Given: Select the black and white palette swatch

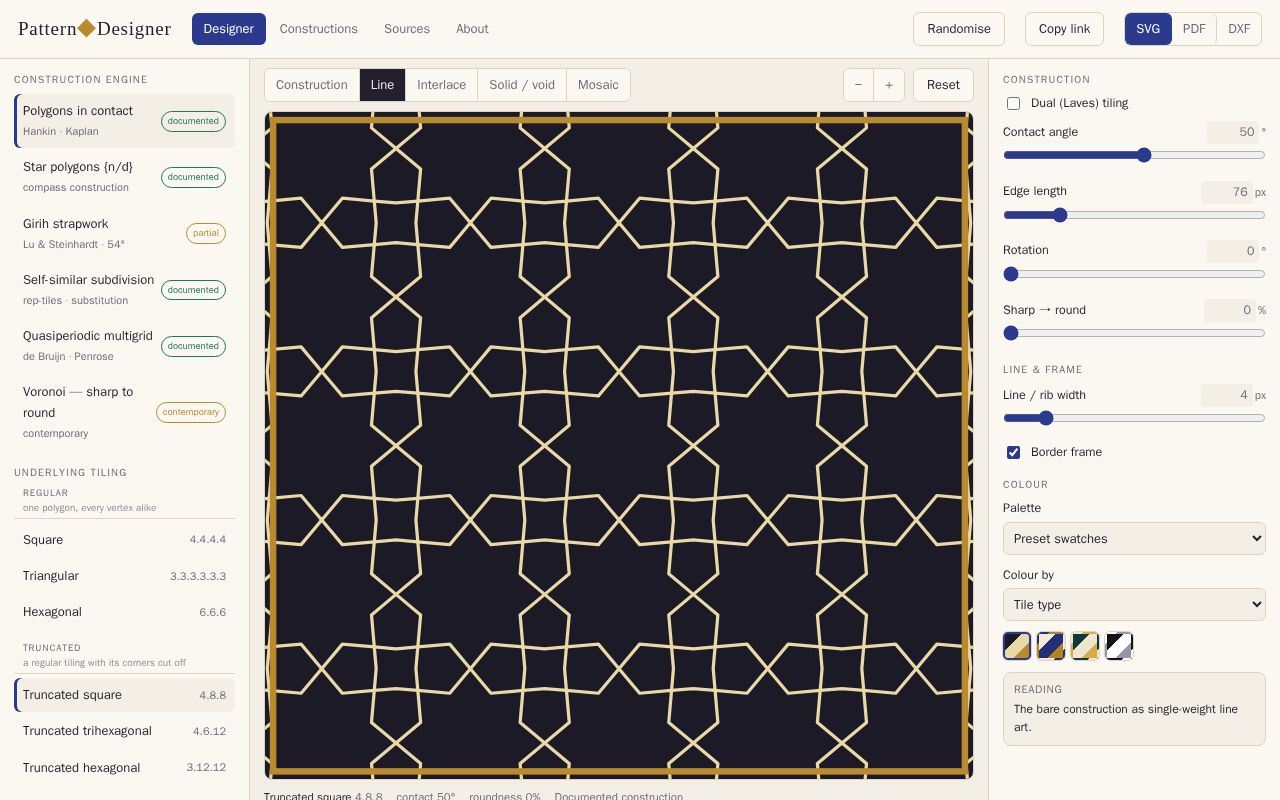Looking at the screenshot, I should [1119, 646].
